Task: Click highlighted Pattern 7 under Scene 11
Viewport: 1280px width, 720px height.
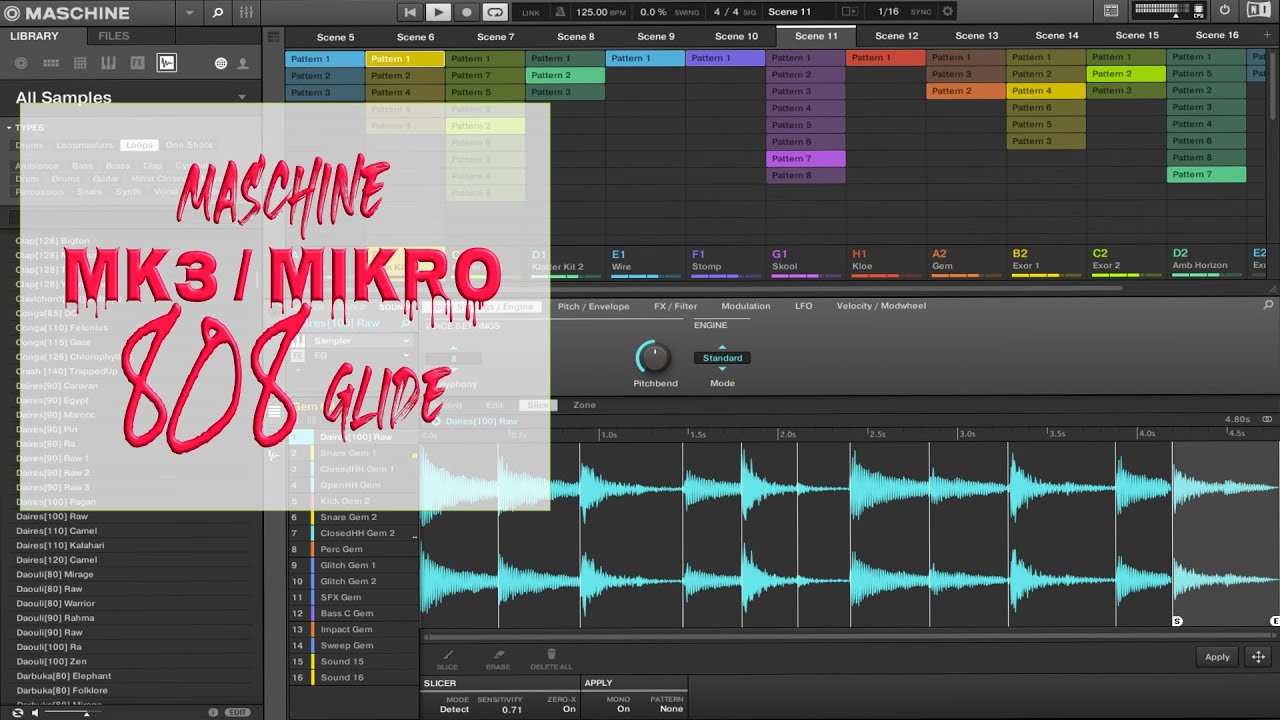Action: click(806, 158)
